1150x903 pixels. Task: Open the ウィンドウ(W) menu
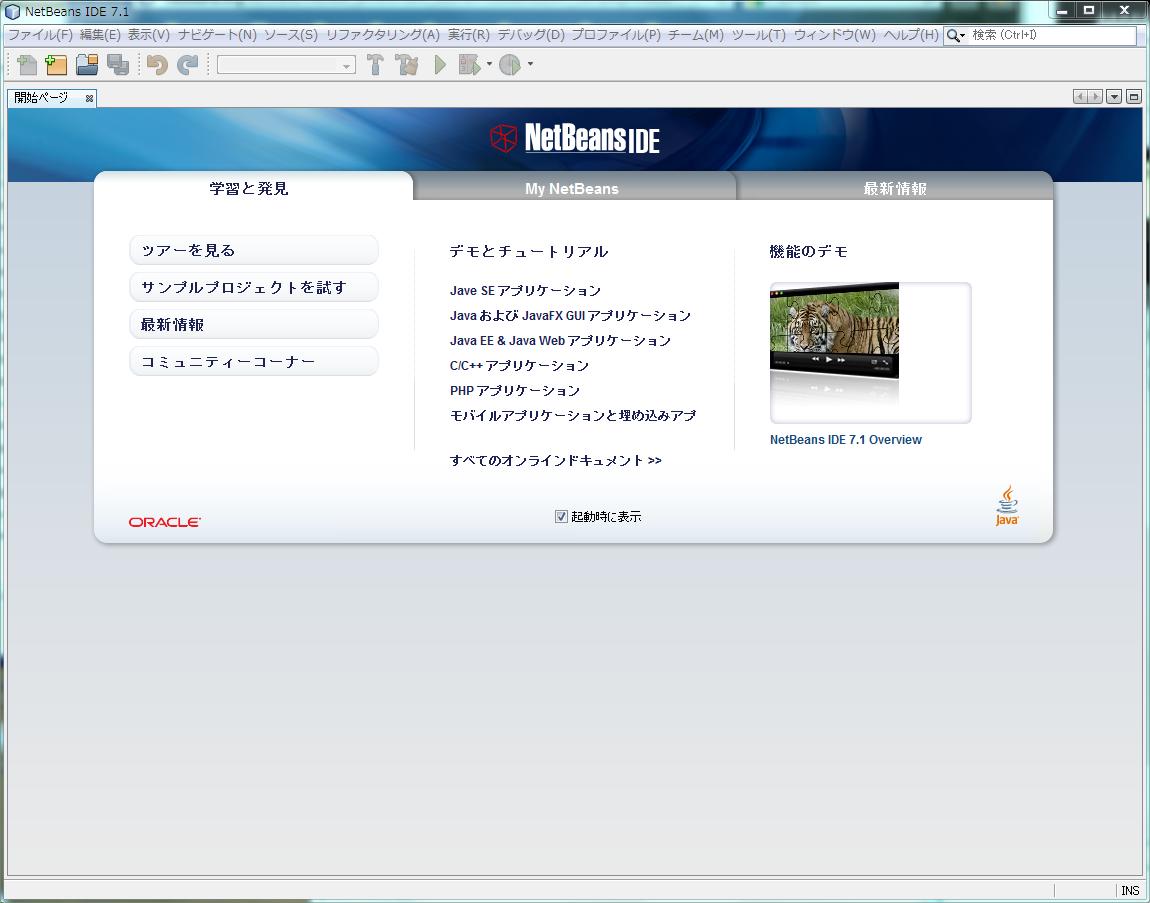click(835, 34)
